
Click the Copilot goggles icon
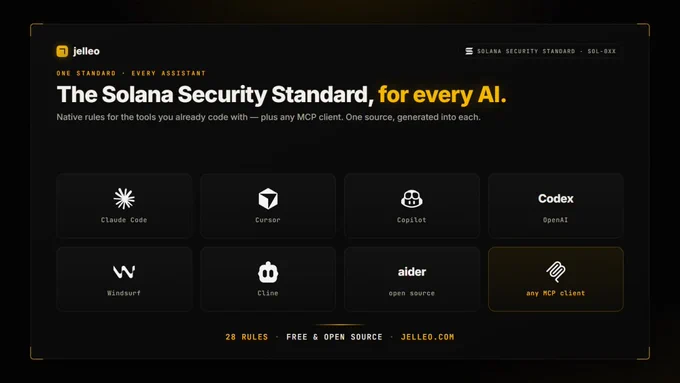(x=412, y=199)
